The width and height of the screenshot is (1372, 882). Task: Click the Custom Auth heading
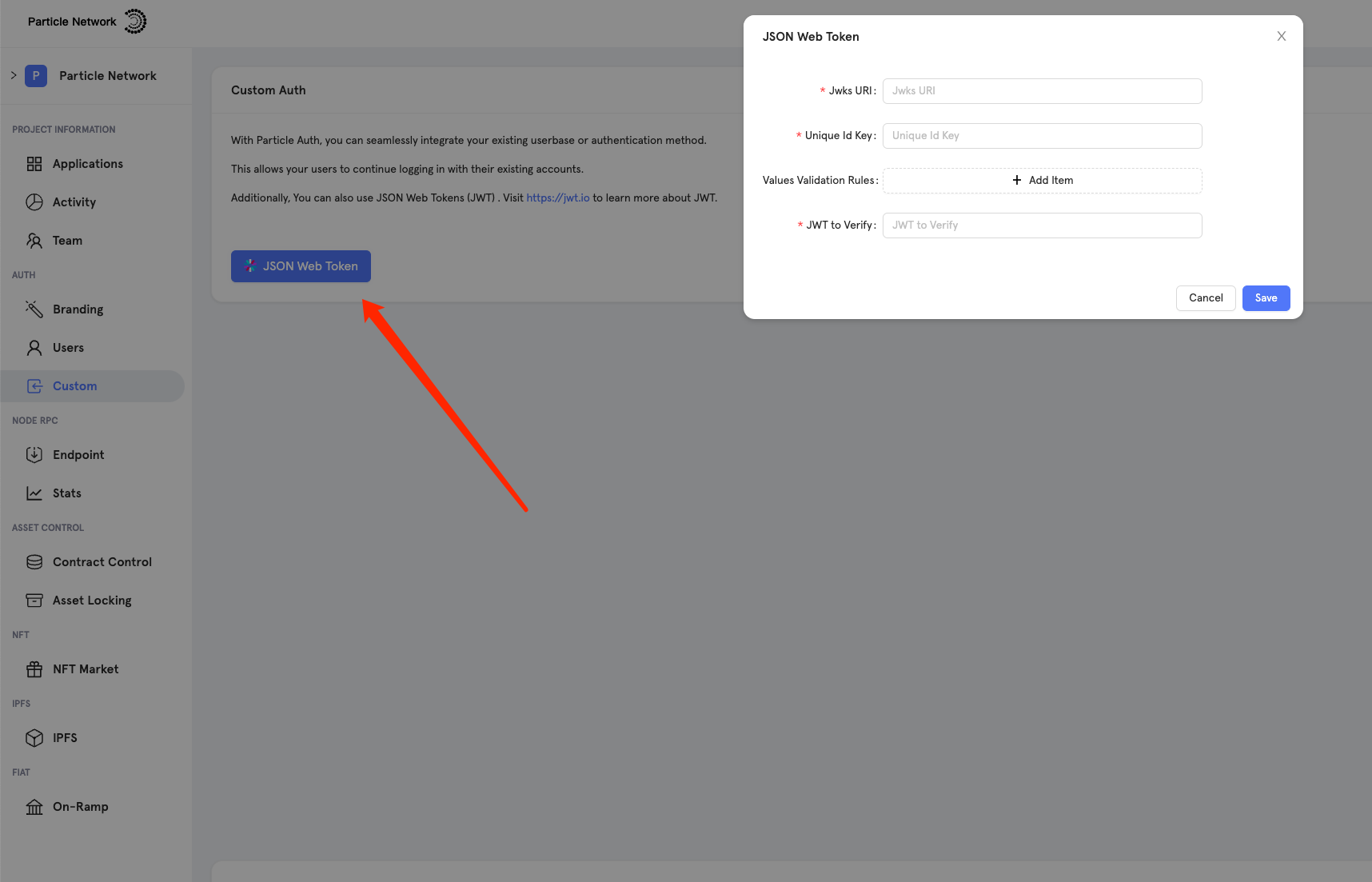269,90
